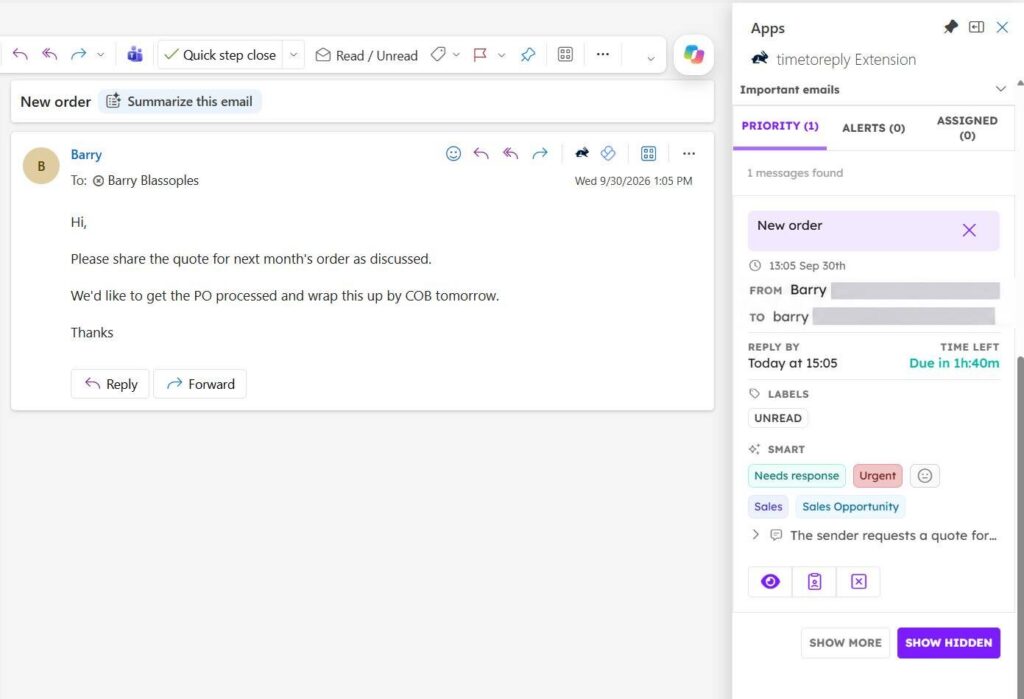Open timetoreply rabbit icon in message header
The image size is (1024, 699).
(581, 154)
